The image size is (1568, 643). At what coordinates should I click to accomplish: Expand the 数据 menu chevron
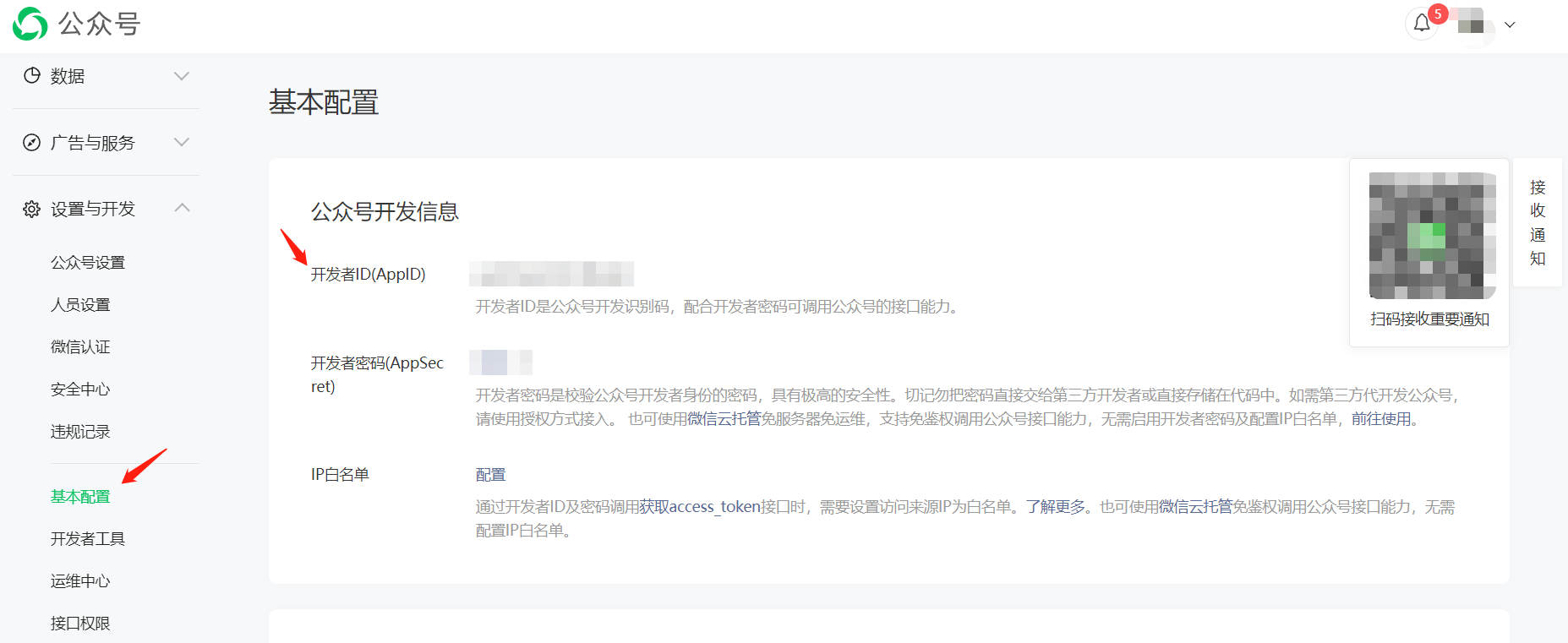pyautogui.click(x=181, y=76)
